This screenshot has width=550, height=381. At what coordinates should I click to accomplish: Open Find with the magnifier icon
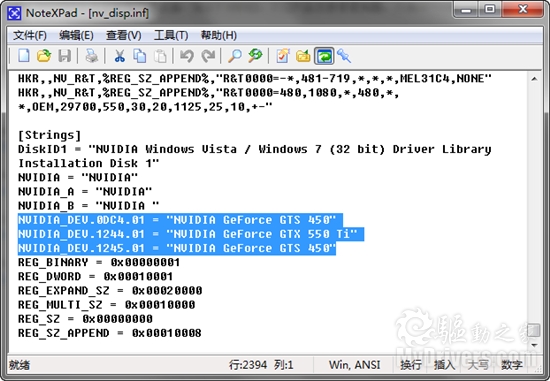tap(235, 56)
